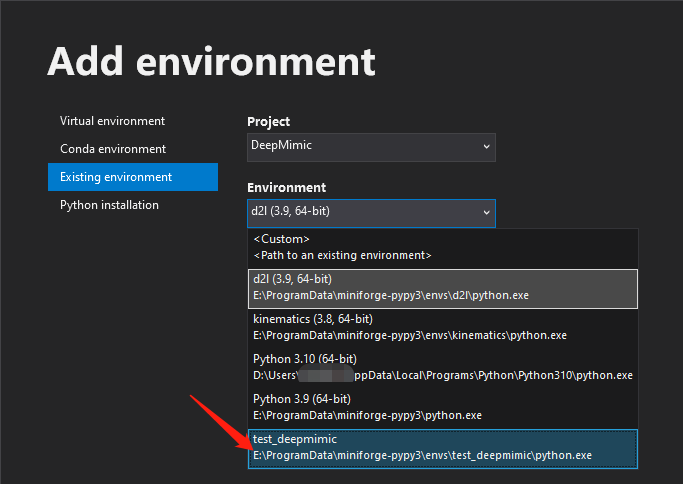Image resolution: width=683 pixels, height=484 pixels.
Task: Open the Conda environment tab
Action: [x=112, y=149]
